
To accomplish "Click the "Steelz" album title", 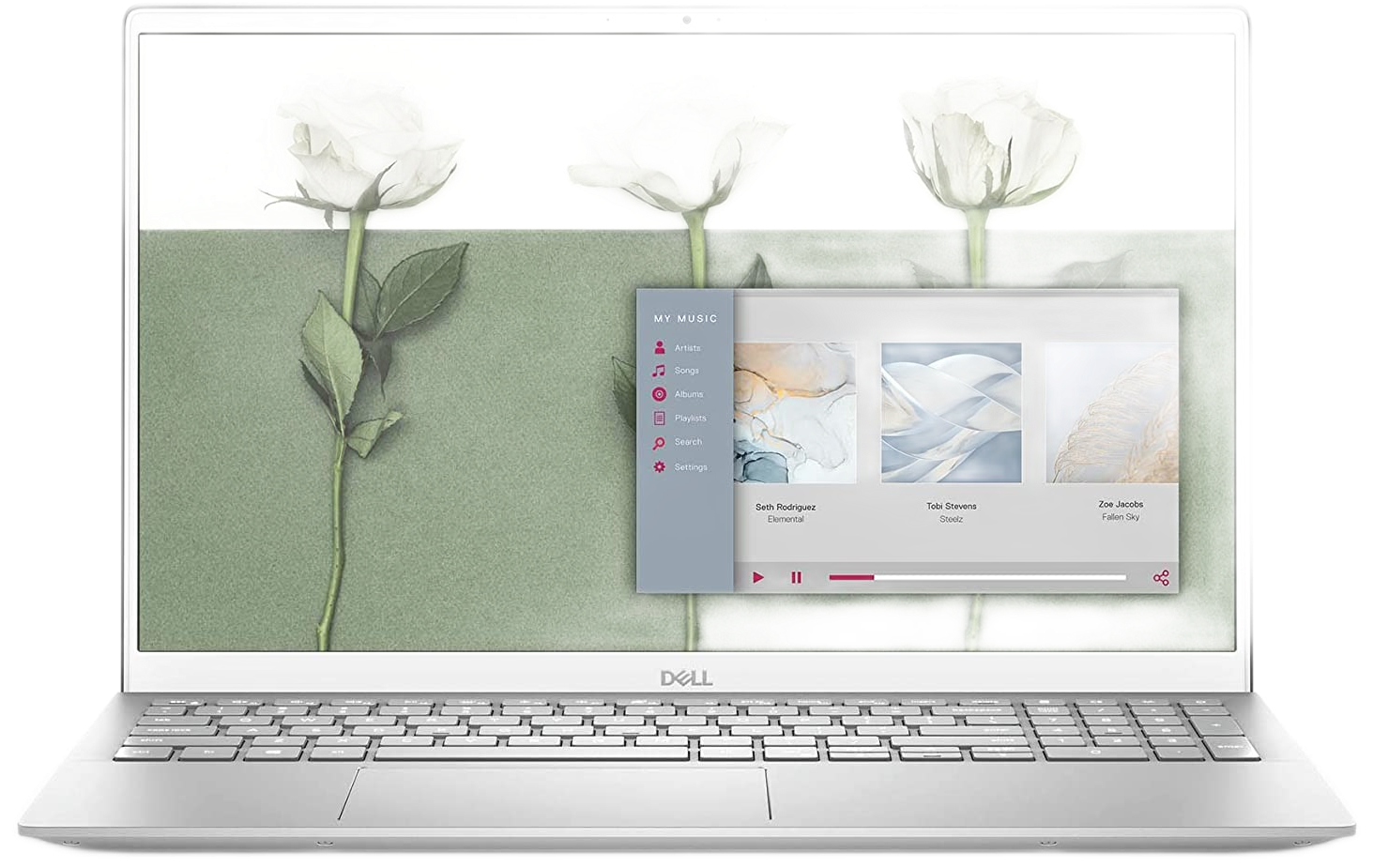I will pos(952,519).
